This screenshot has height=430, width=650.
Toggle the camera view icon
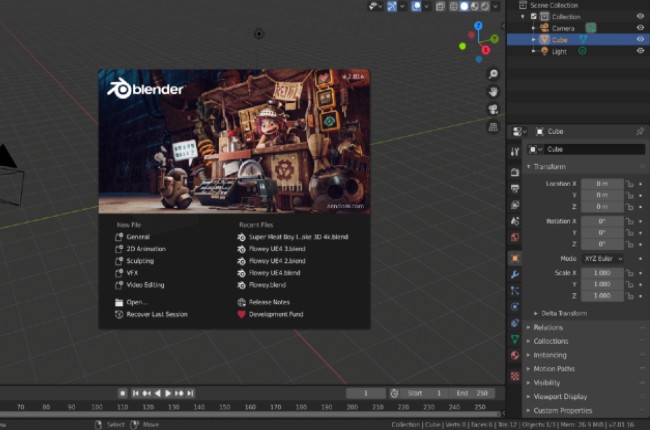tap(494, 109)
